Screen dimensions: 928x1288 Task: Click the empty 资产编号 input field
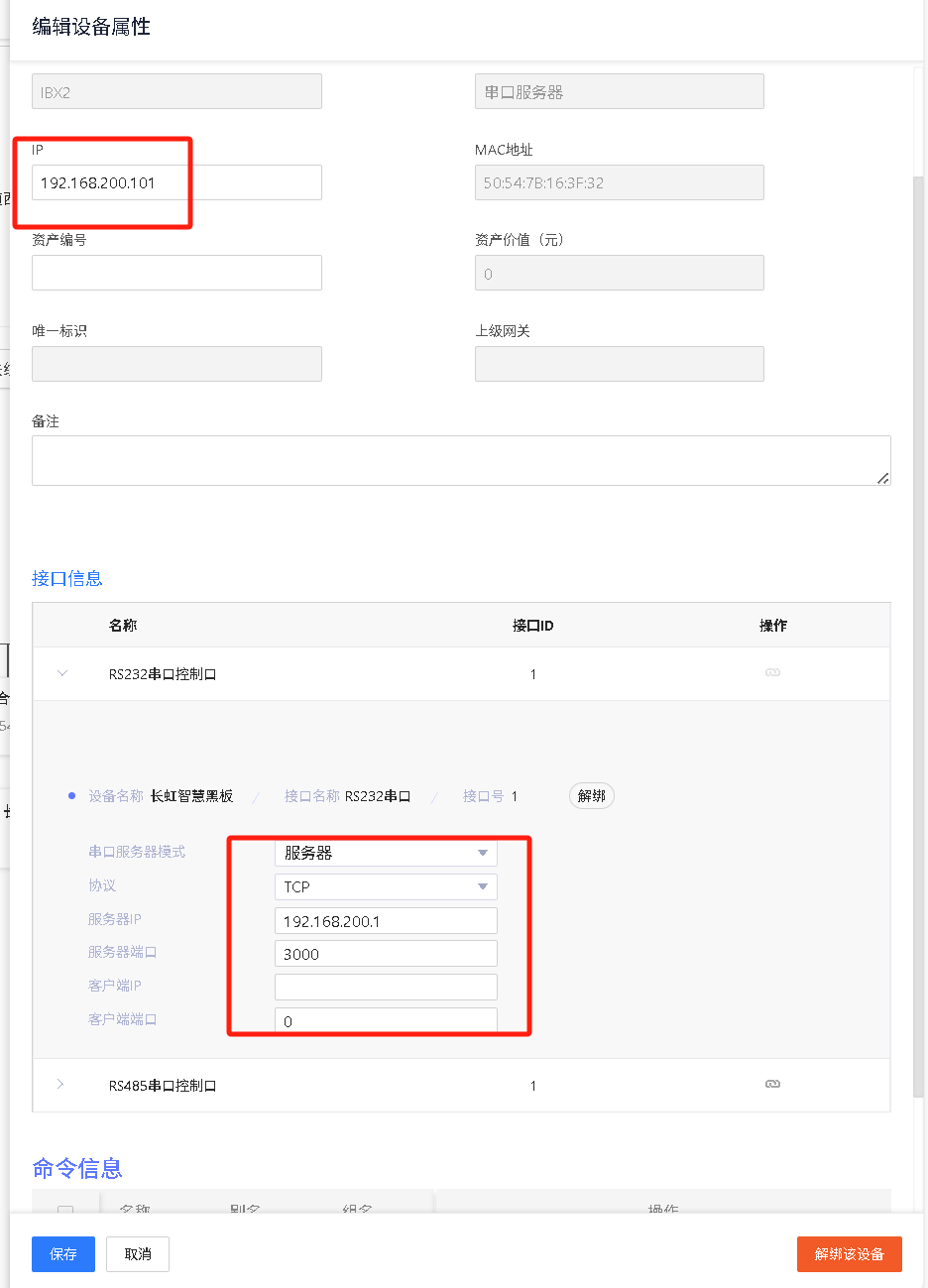pyautogui.click(x=176, y=273)
